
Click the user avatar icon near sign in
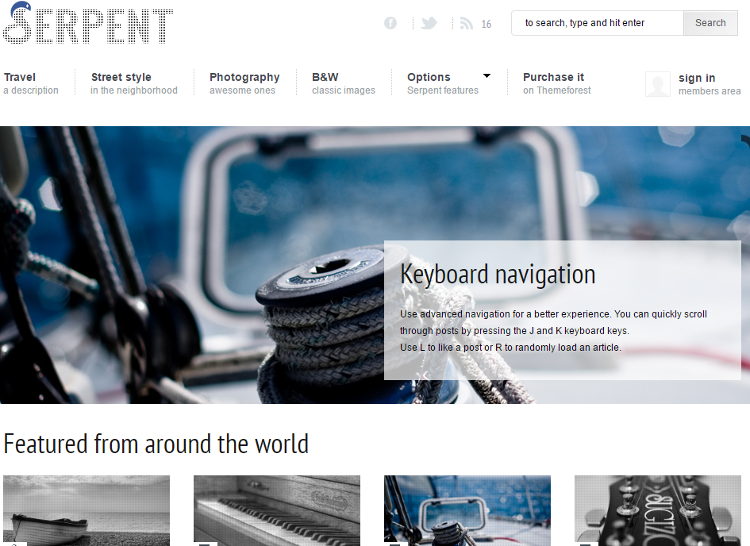[x=658, y=84]
